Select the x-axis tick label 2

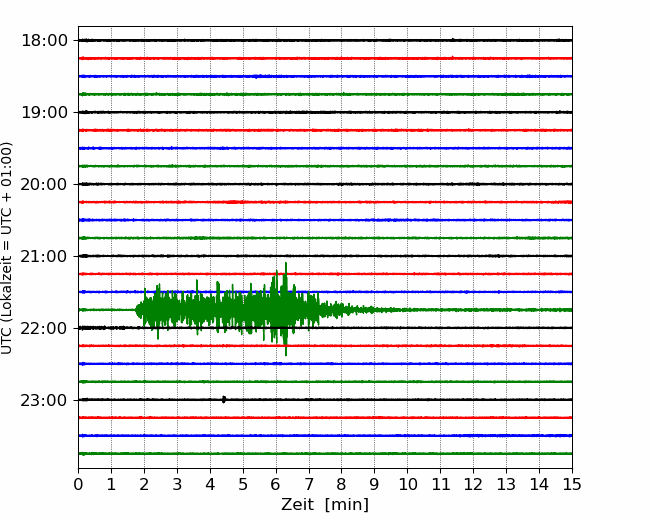point(144,484)
